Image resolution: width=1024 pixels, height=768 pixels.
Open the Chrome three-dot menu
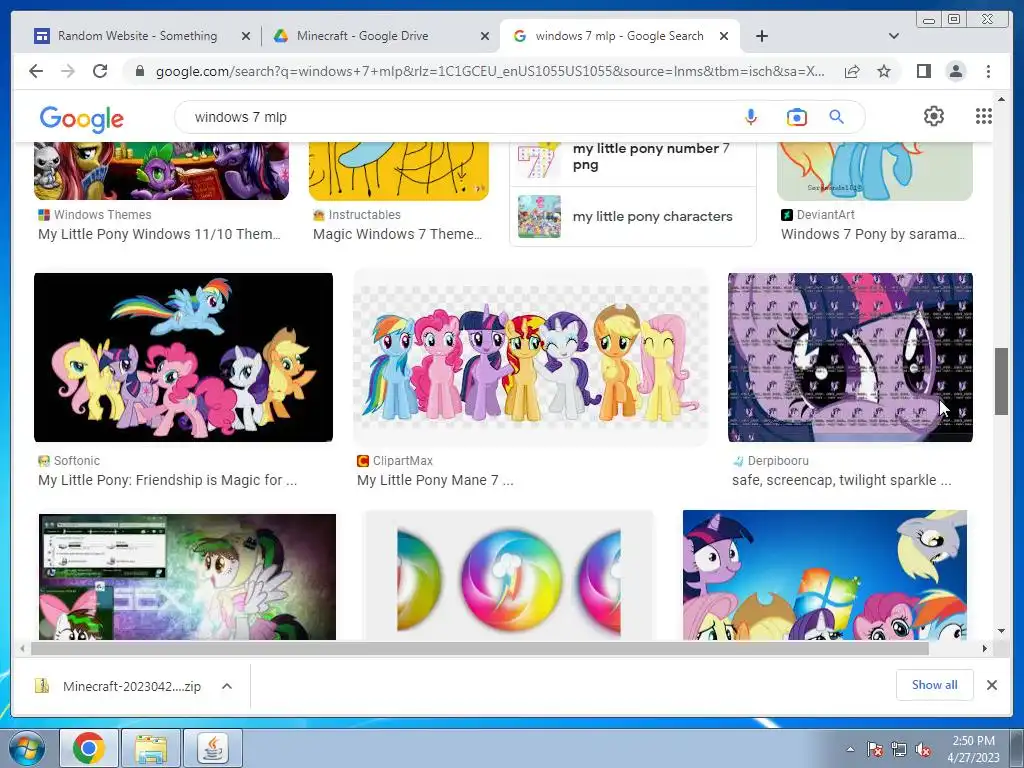pos(989,71)
